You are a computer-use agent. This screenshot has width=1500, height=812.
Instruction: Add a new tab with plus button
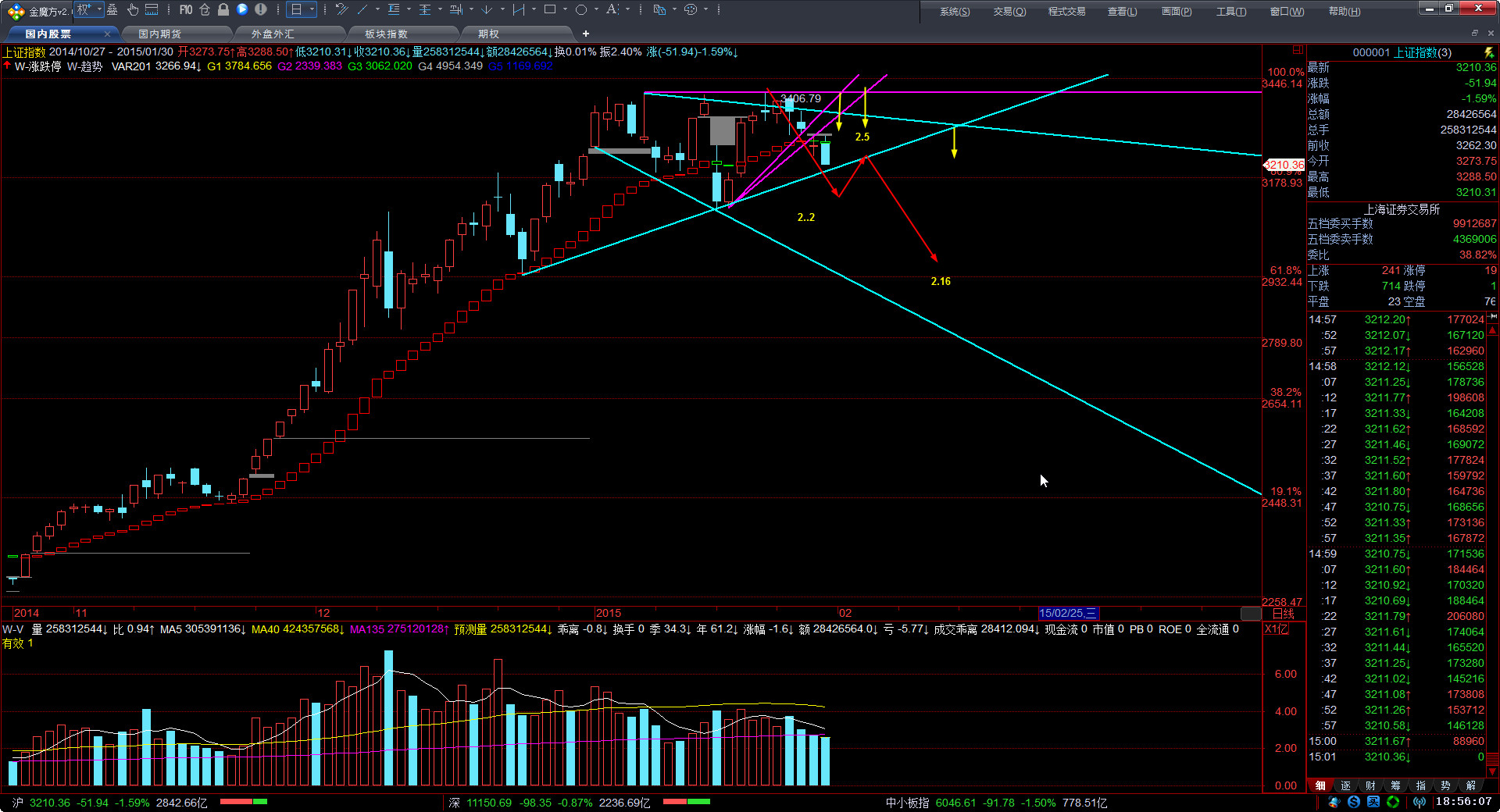(586, 34)
